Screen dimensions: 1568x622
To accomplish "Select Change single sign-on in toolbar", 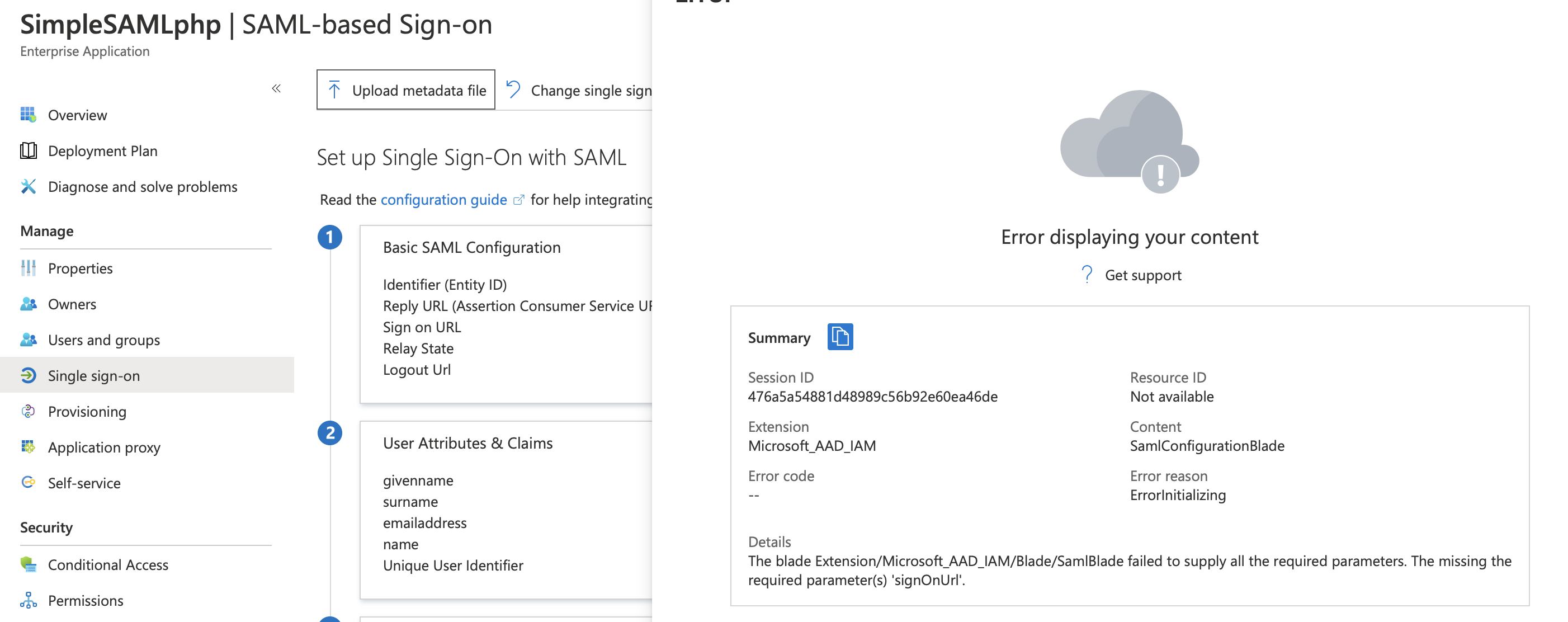I will click(584, 89).
